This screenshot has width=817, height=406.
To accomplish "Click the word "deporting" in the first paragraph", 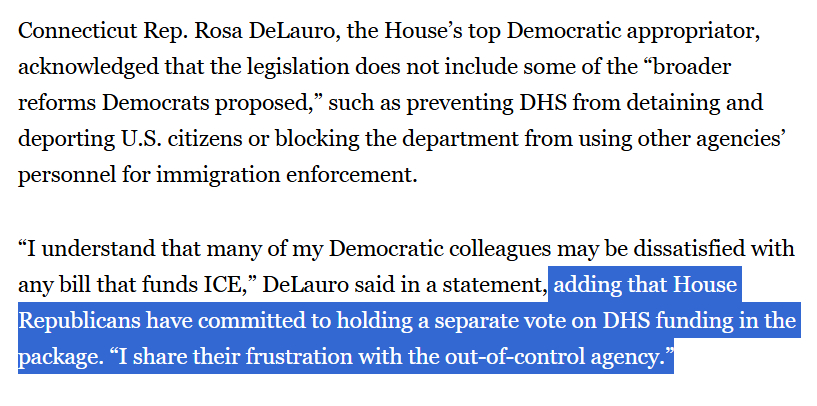I will coord(66,138).
